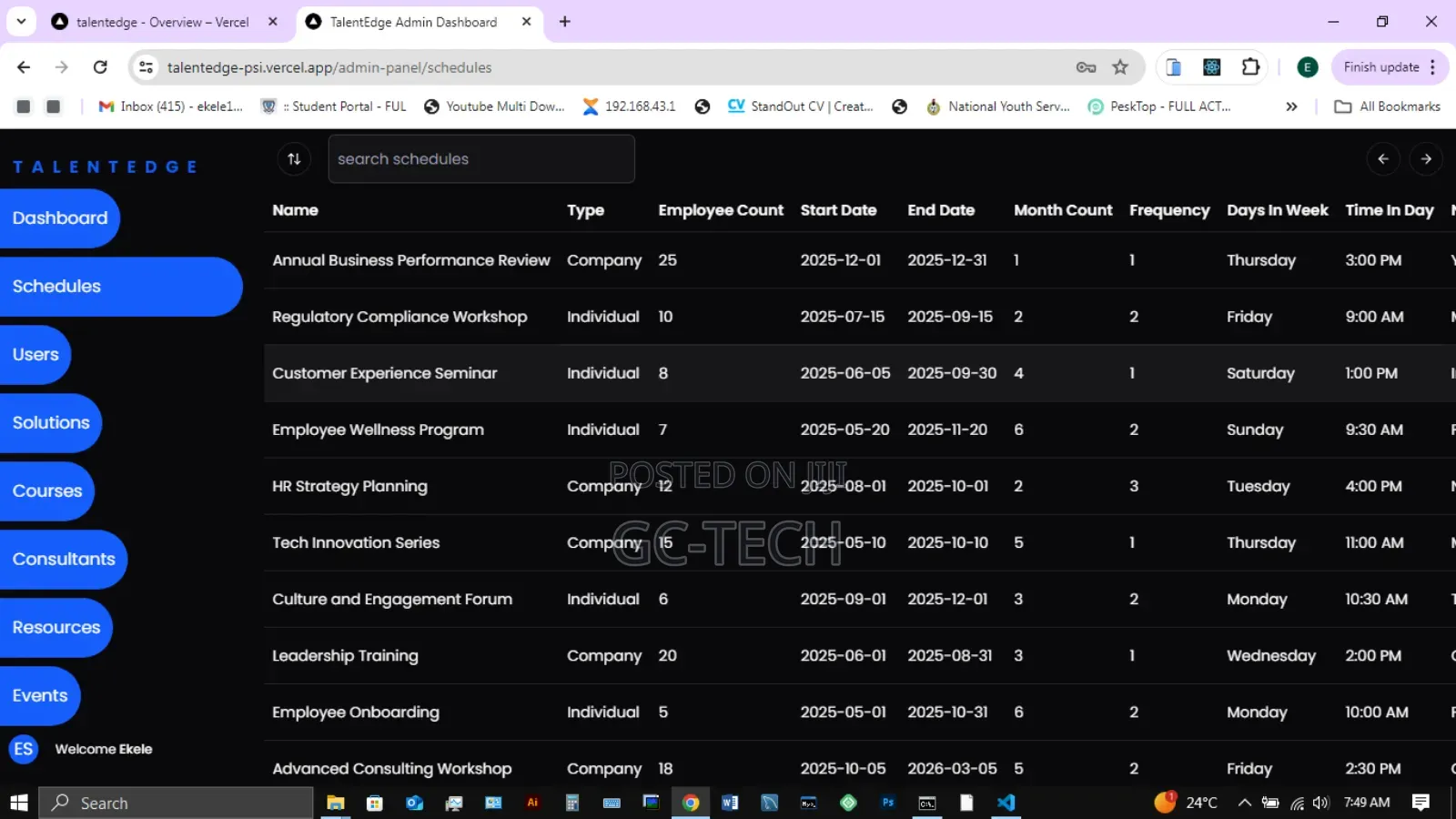Open Chrome profile avatar E
Viewport: 1456px width, 819px height.
(1308, 67)
